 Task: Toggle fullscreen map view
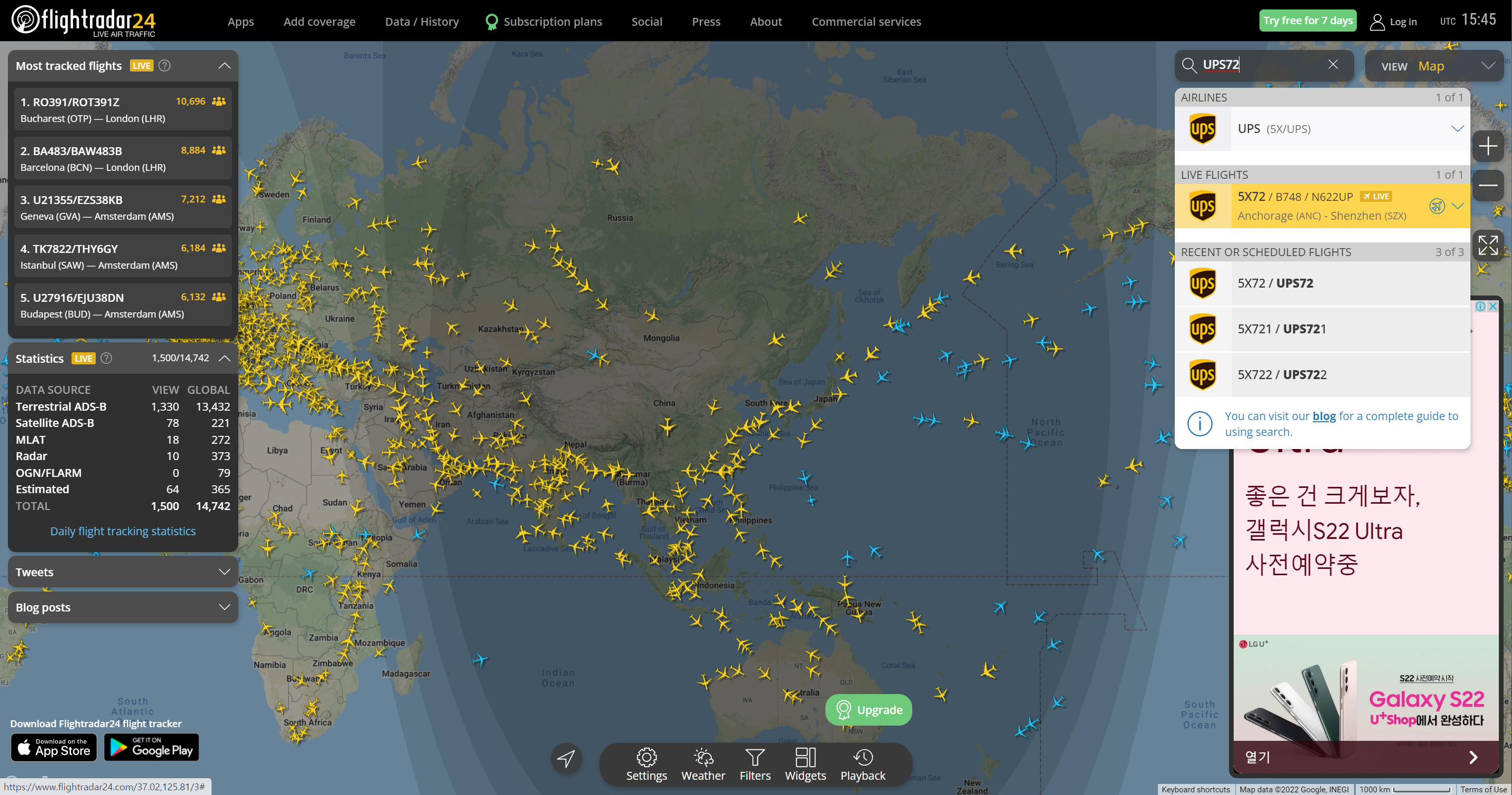(x=1487, y=244)
